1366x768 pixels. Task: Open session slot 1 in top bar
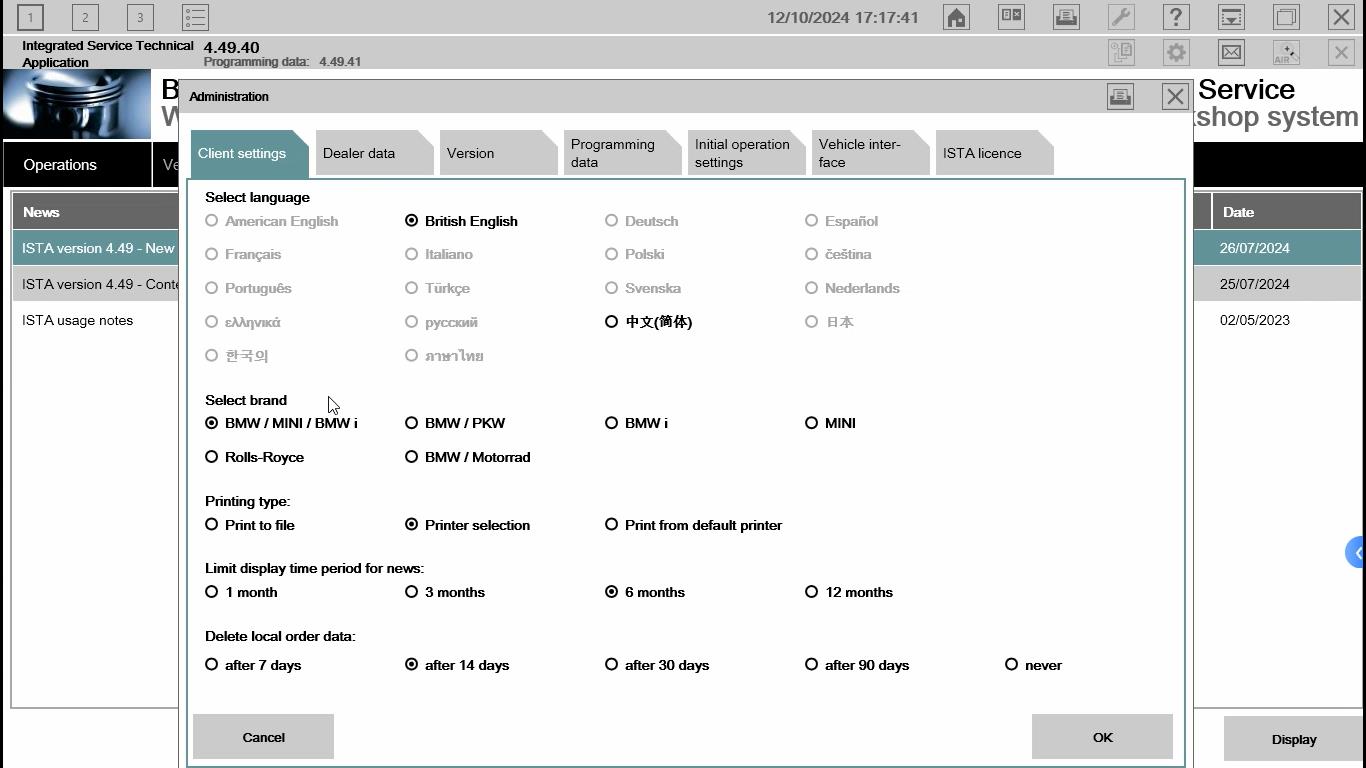click(30, 17)
